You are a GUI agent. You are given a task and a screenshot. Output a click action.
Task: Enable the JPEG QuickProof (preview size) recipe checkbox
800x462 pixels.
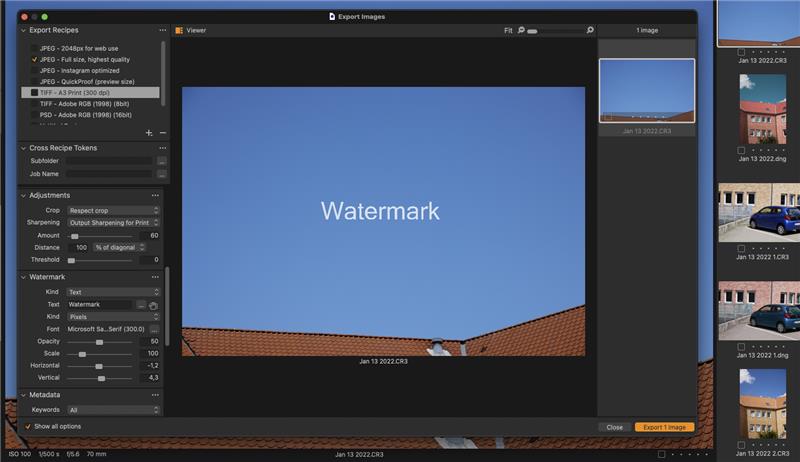coord(34,82)
